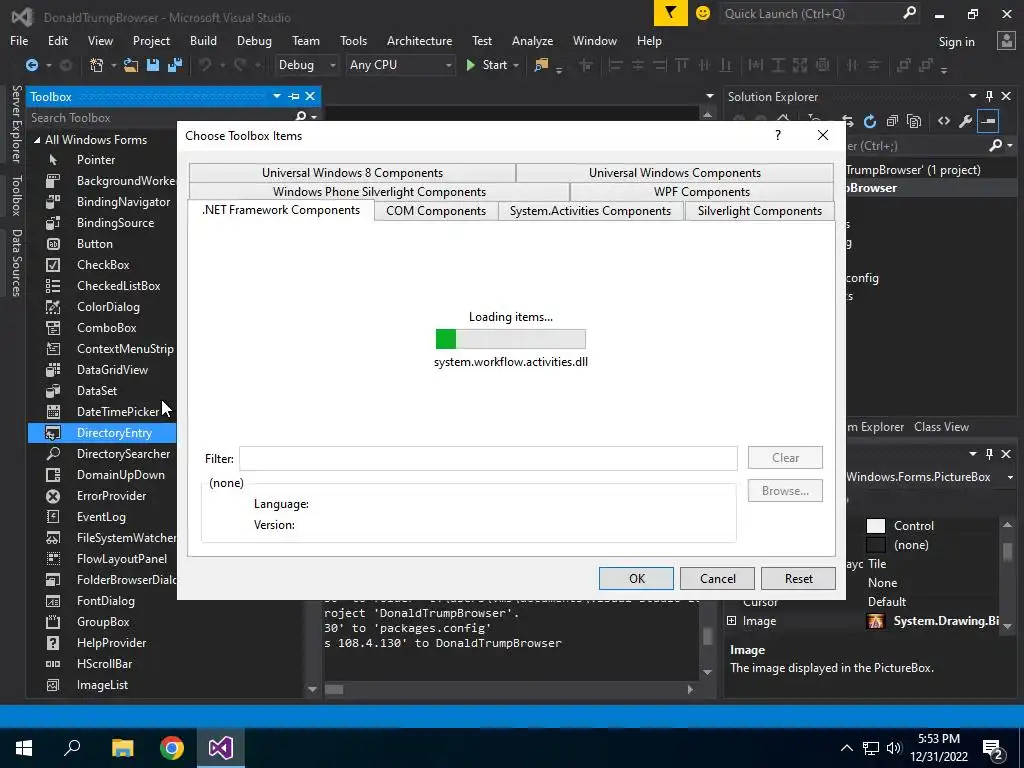Click the Solution Explorer Preview Selected Items icon
The width and height of the screenshot is (1024, 768).
tap(988, 121)
